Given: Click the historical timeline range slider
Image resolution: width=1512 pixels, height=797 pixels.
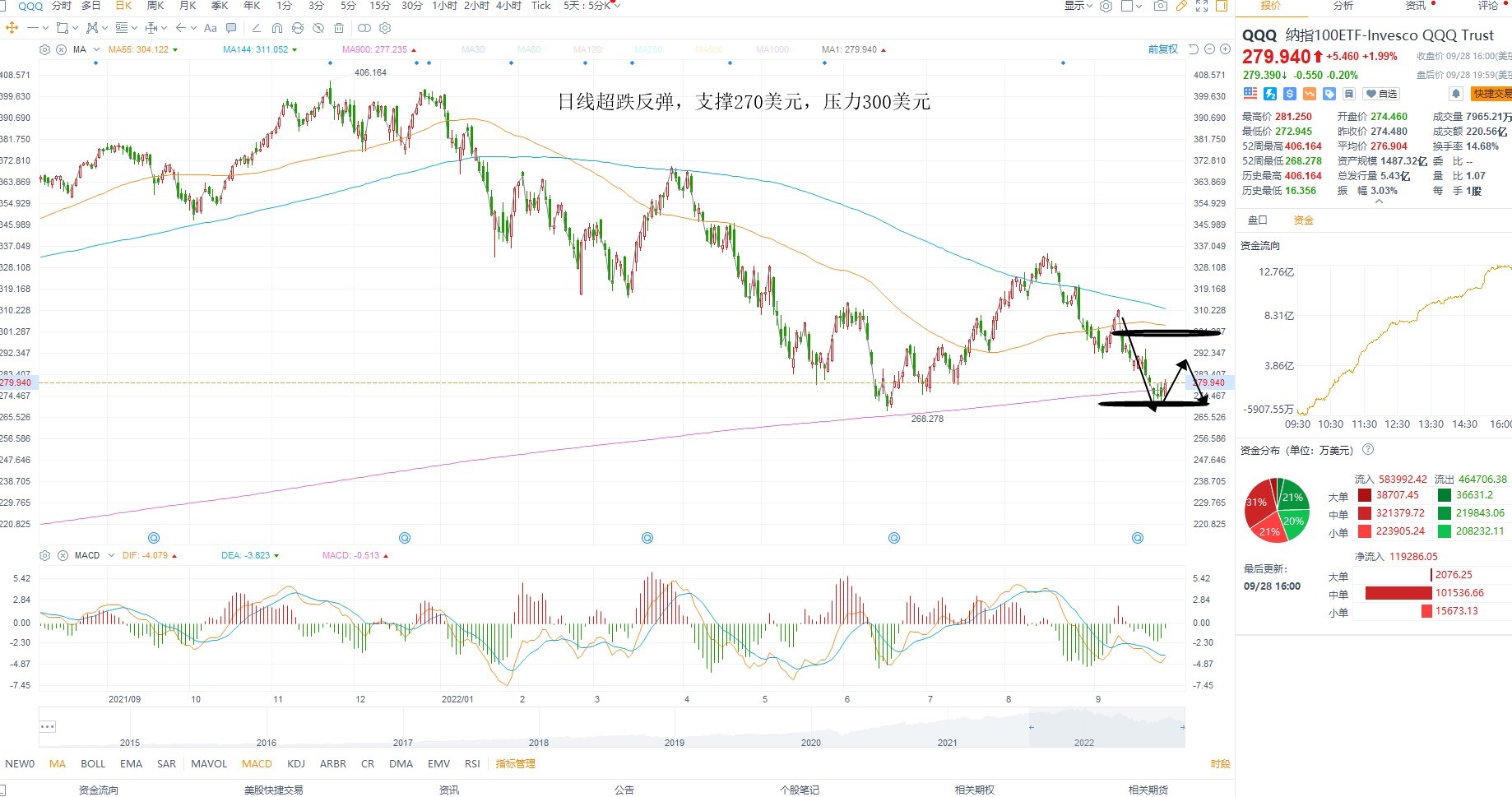Looking at the screenshot, I should tap(1106, 727).
